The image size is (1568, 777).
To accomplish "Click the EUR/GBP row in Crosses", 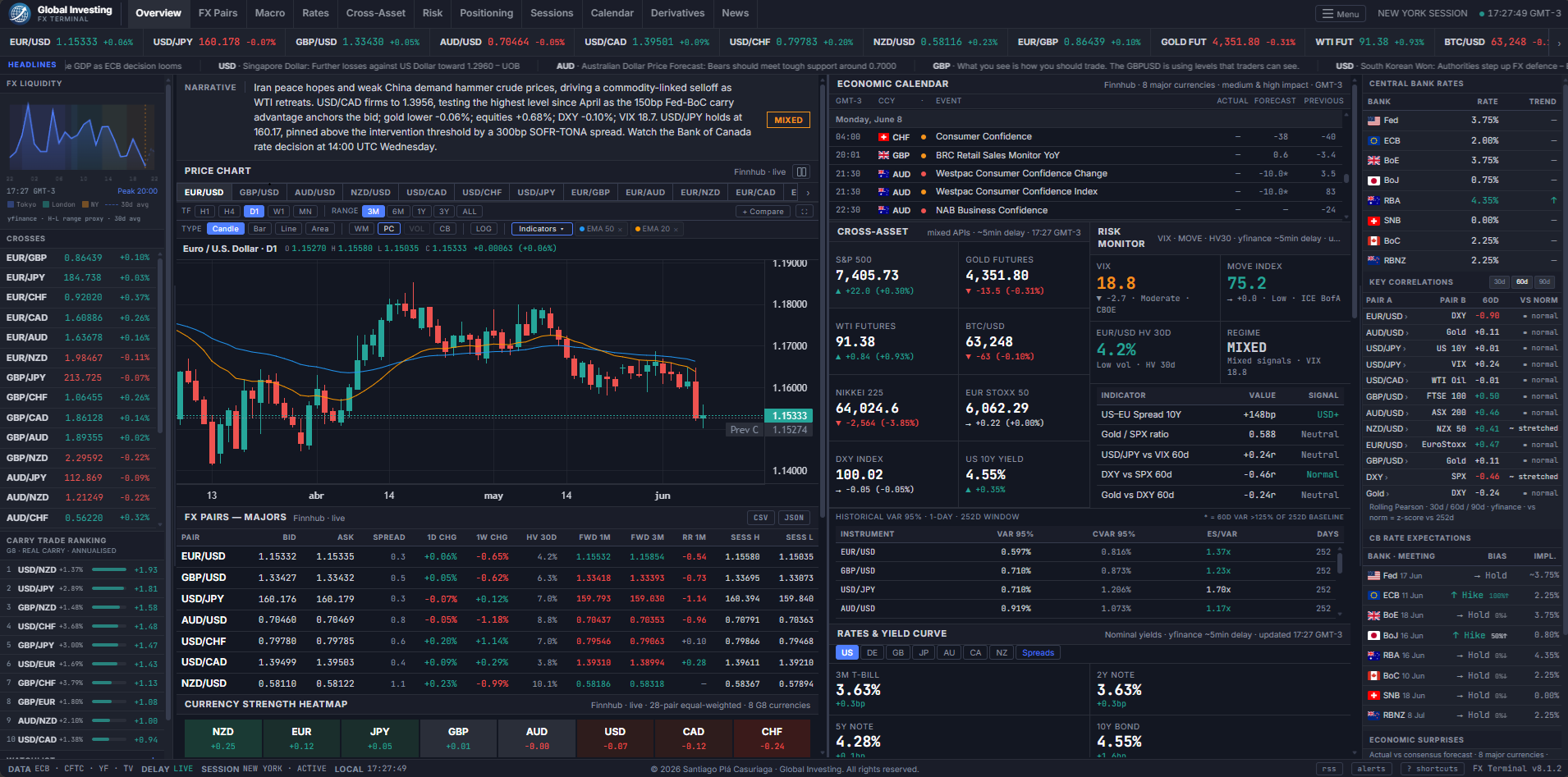I will [79, 258].
